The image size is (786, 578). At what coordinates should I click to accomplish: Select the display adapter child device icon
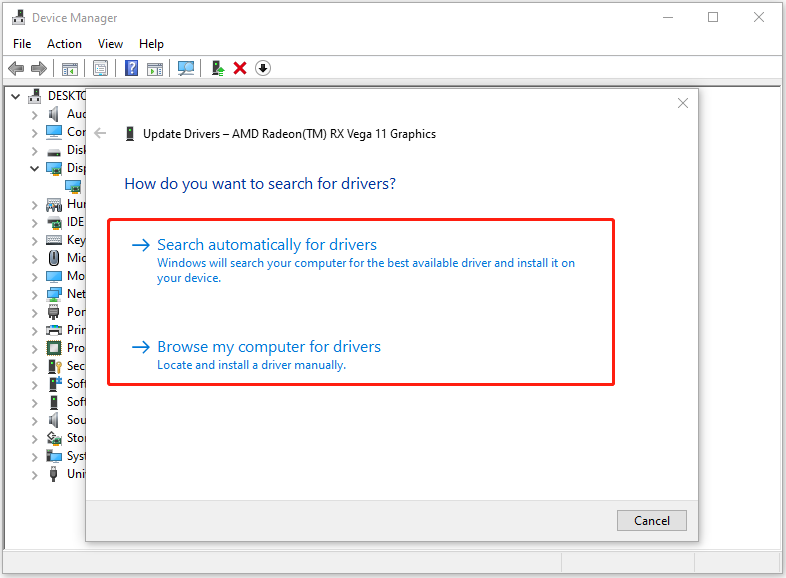(73, 186)
